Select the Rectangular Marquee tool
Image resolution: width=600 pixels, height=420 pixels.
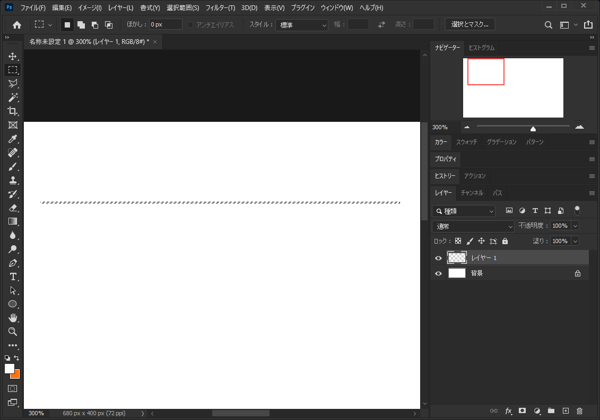[x=13, y=70]
